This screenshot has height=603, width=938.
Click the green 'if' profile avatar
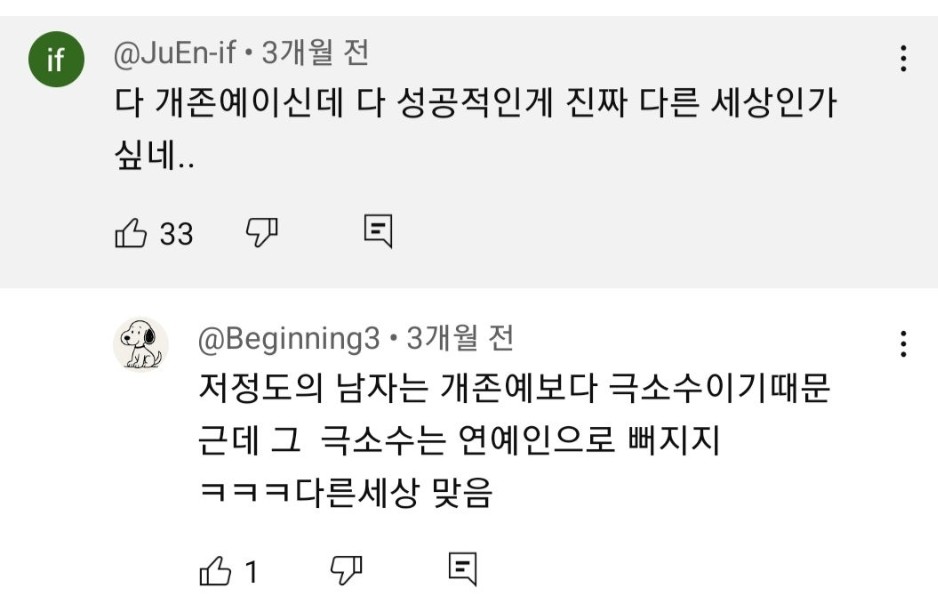(55, 60)
